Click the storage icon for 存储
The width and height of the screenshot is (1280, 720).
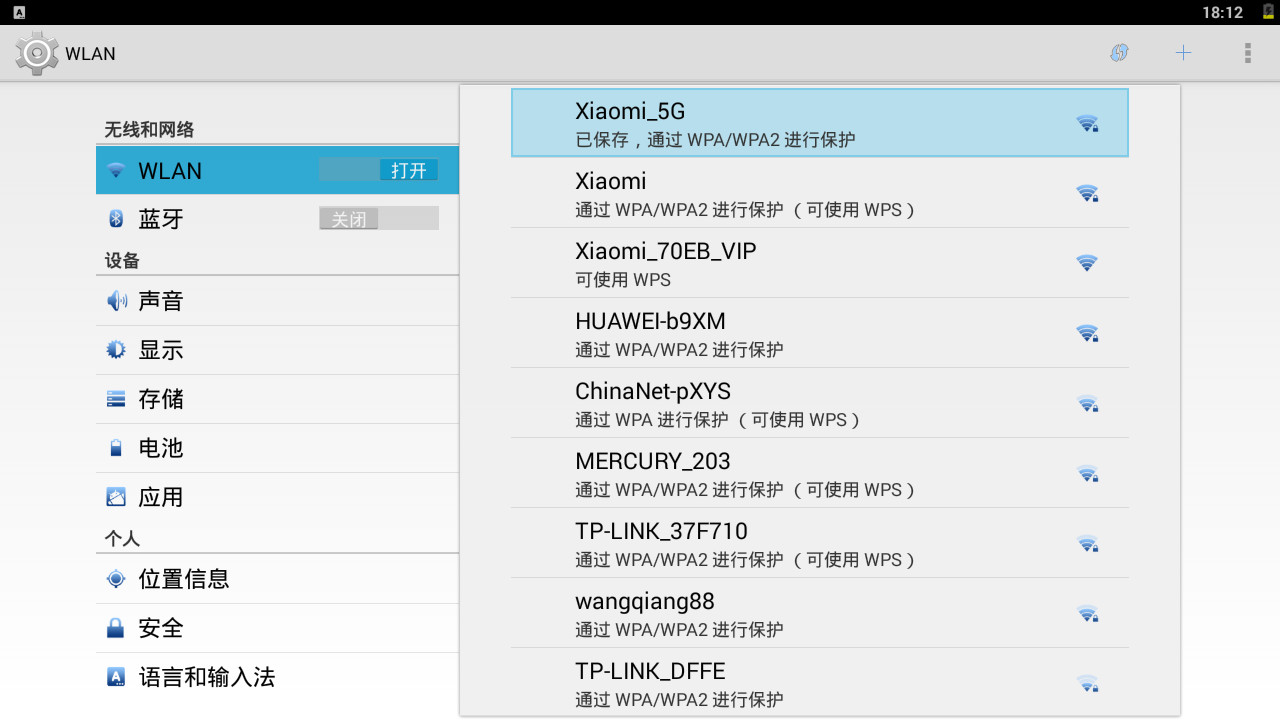tap(116, 399)
